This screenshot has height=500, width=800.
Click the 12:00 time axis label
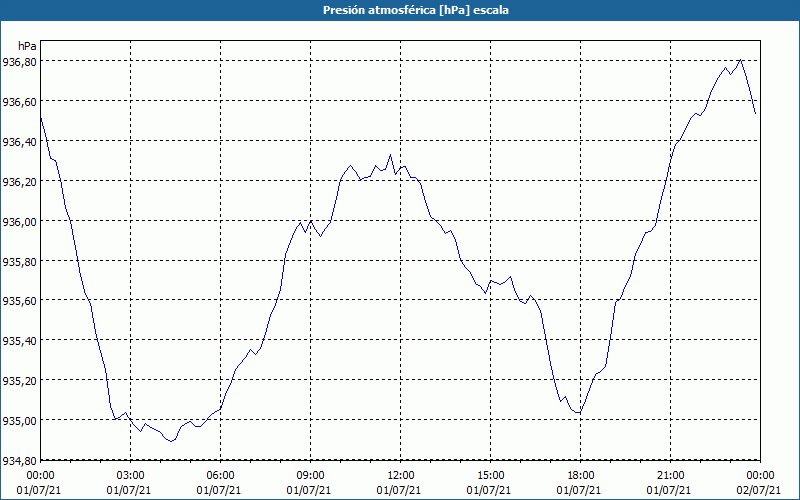[401, 476]
